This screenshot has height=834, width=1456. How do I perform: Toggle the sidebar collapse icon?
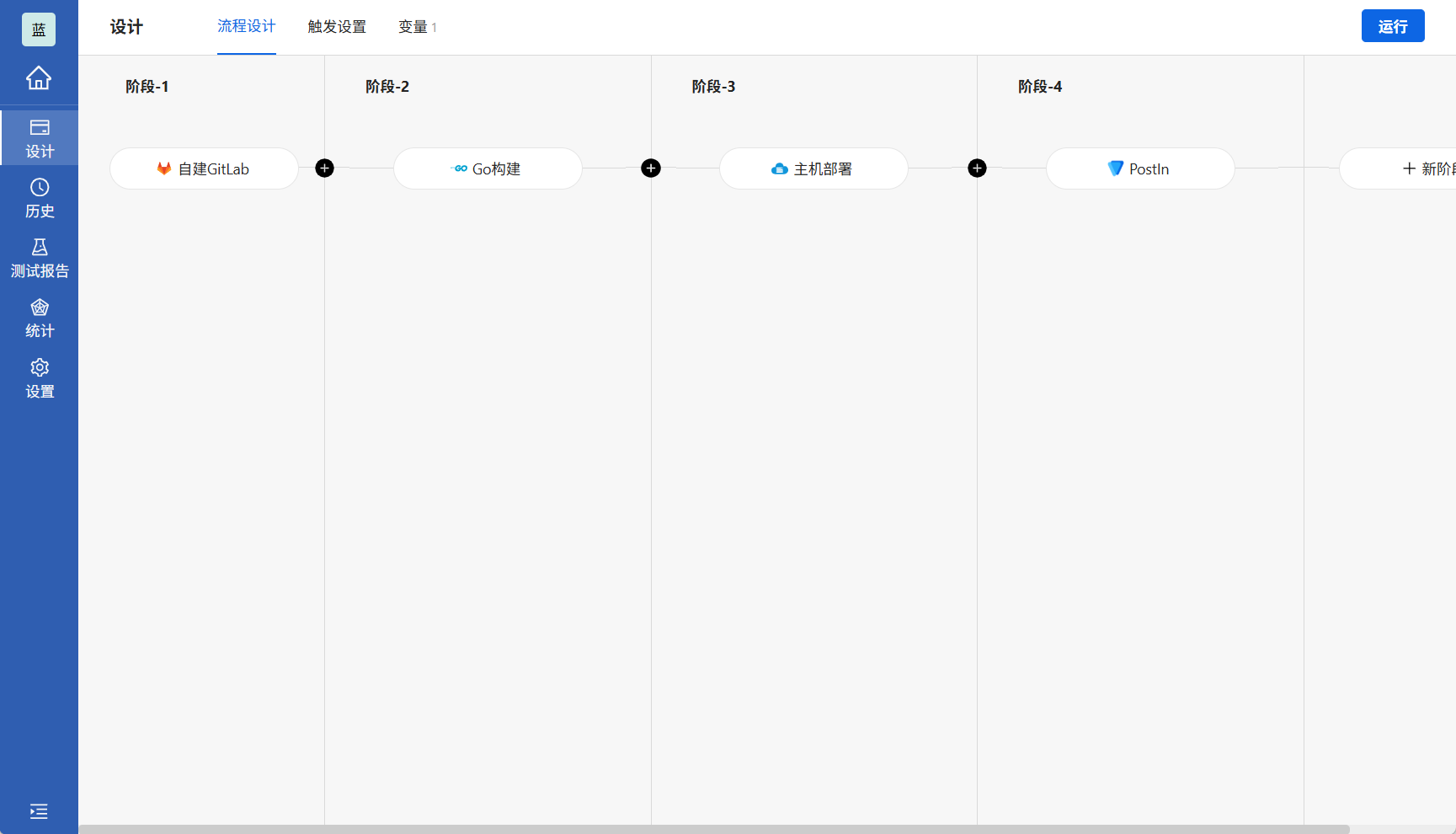pyautogui.click(x=39, y=811)
